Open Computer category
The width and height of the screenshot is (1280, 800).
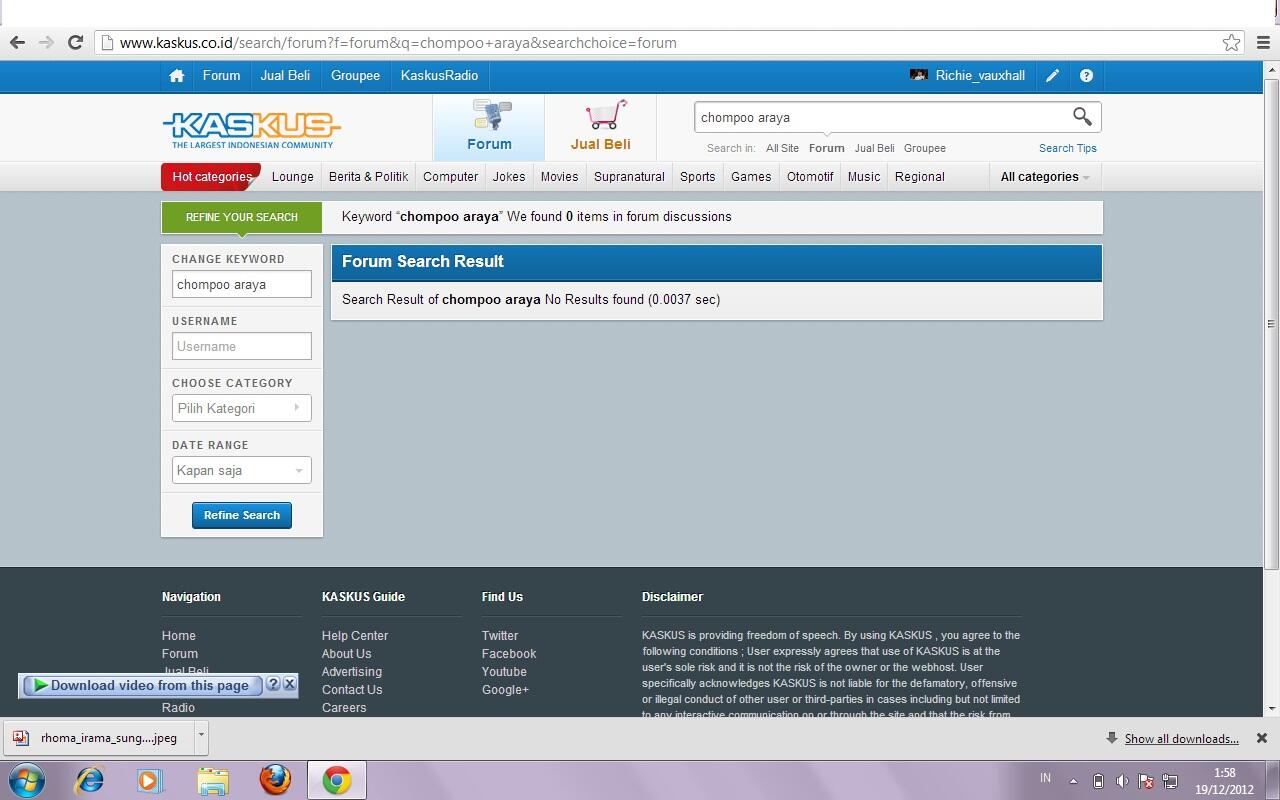[450, 177]
